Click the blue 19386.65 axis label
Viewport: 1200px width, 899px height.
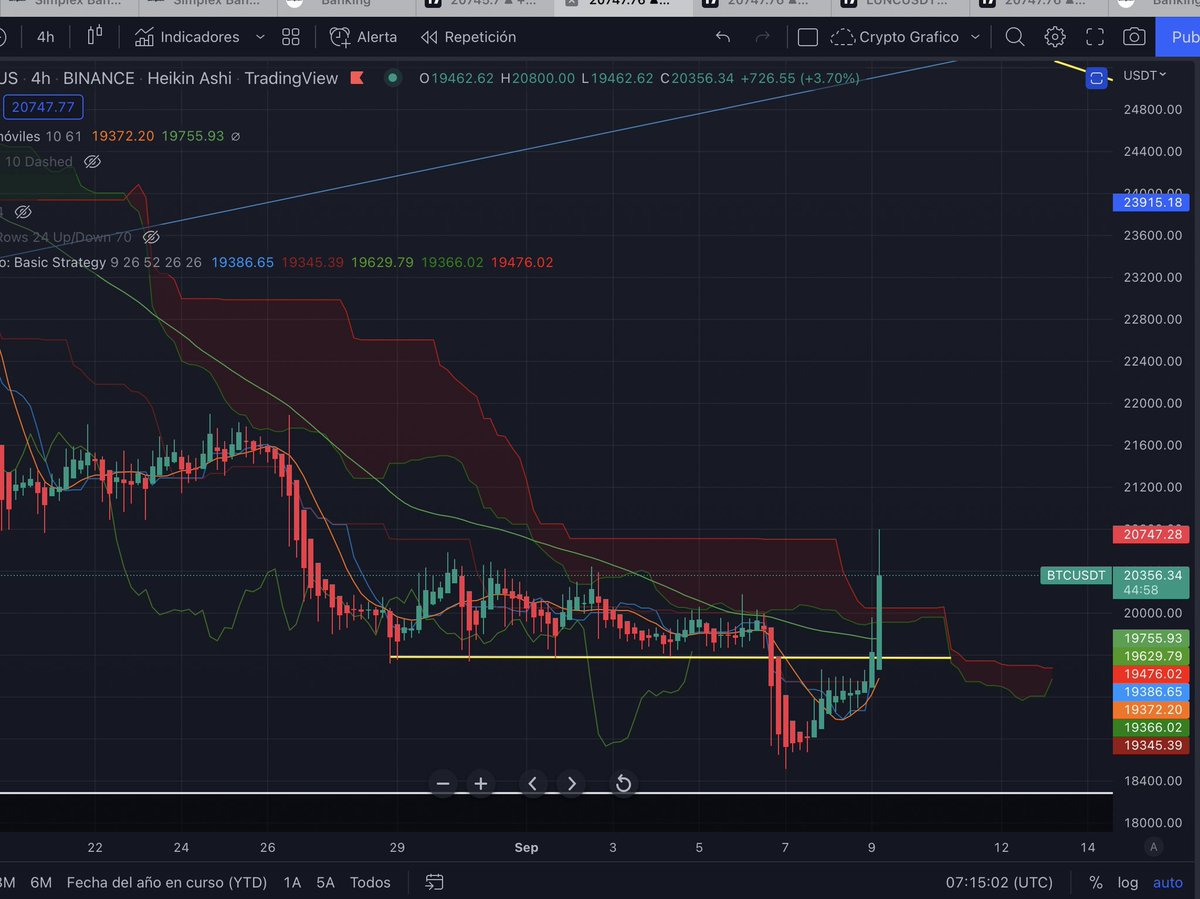[x=1149, y=691]
